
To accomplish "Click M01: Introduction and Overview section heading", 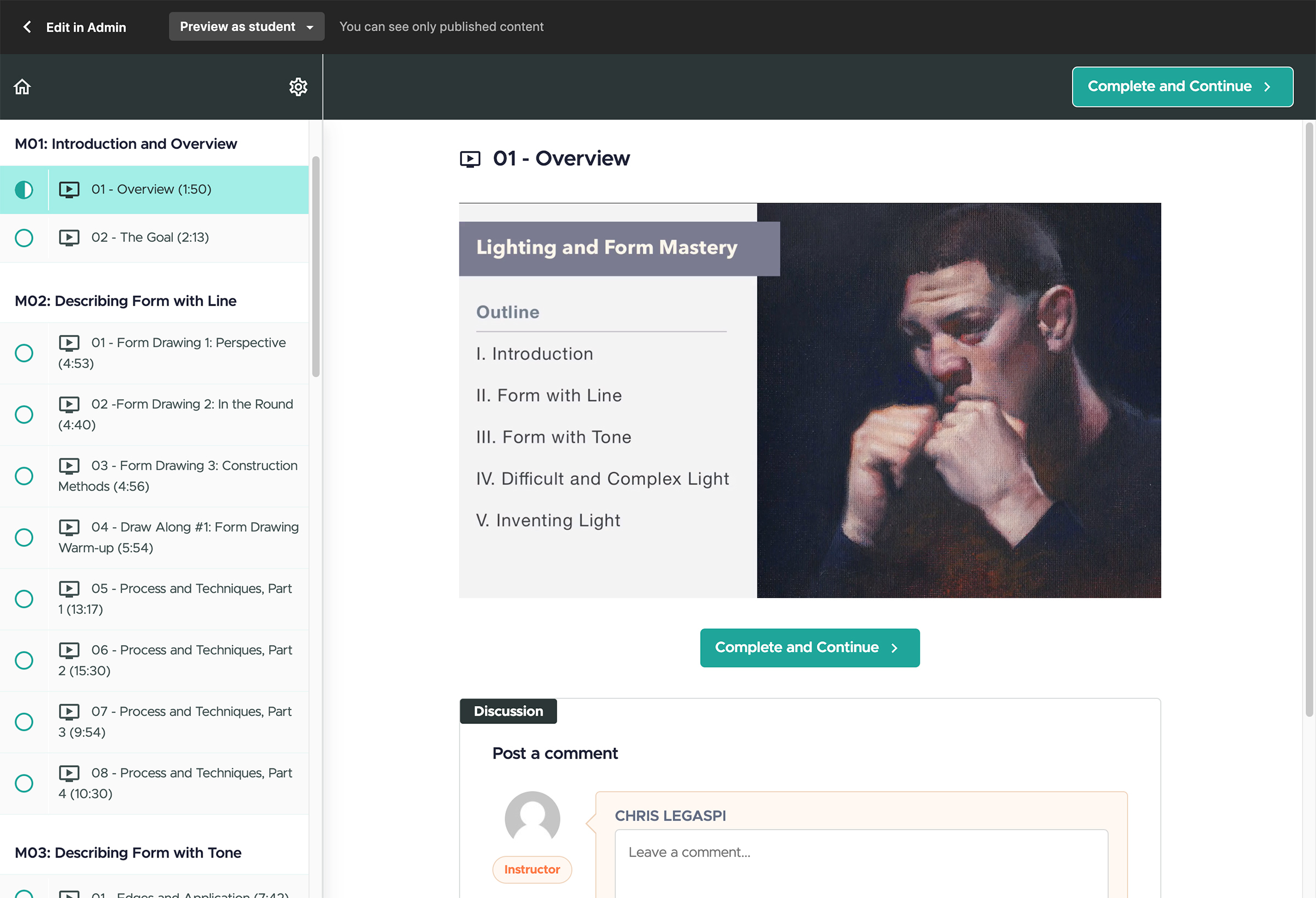I will pyautogui.click(x=126, y=144).
